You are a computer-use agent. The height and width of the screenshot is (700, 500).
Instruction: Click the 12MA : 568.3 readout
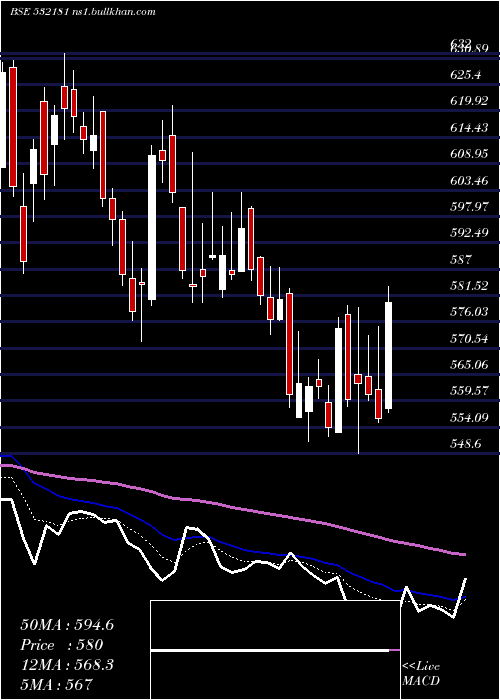(67, 665)
